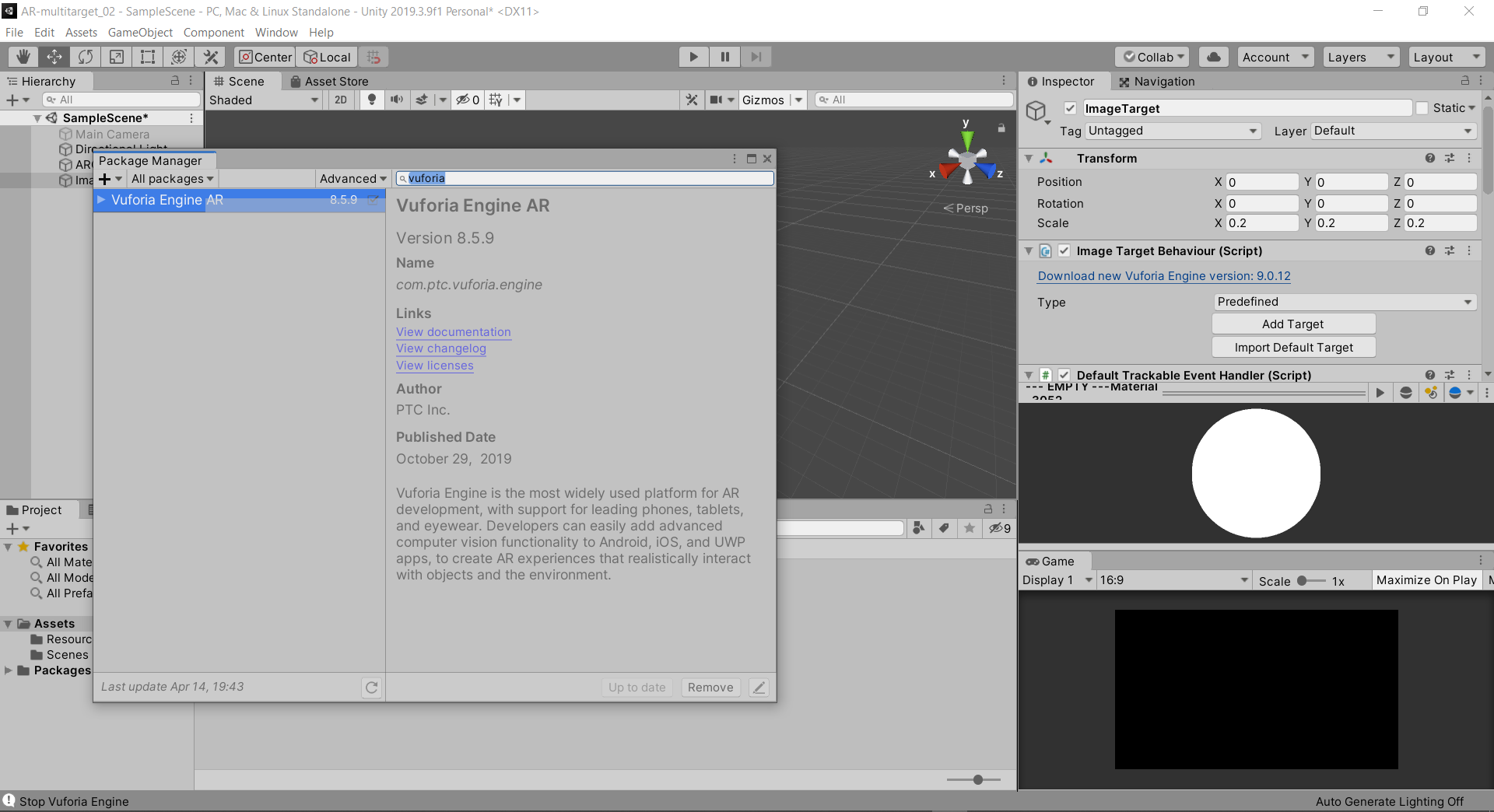The width and height of the screenshot is (1494, 812).
Task: Open the Tag dropdown showing Untagged
Action: [1172, 131]
